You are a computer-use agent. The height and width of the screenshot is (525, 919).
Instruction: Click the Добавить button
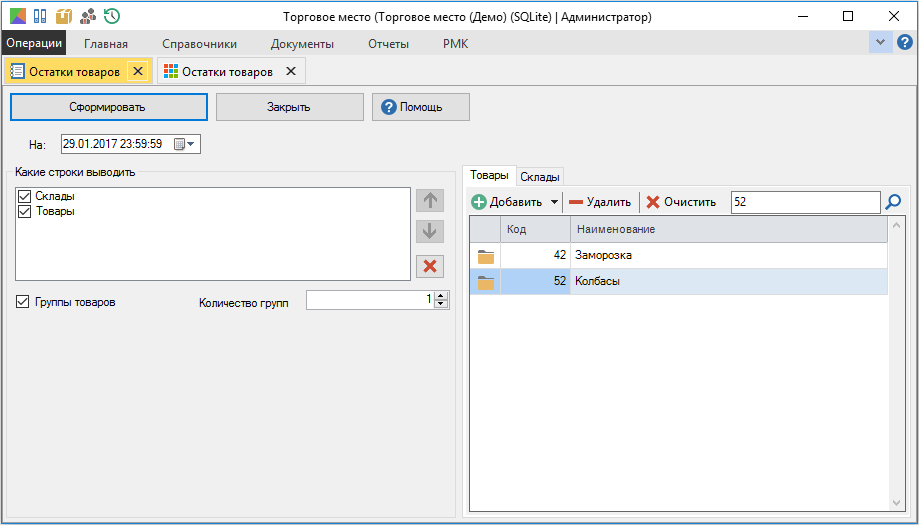507,202
